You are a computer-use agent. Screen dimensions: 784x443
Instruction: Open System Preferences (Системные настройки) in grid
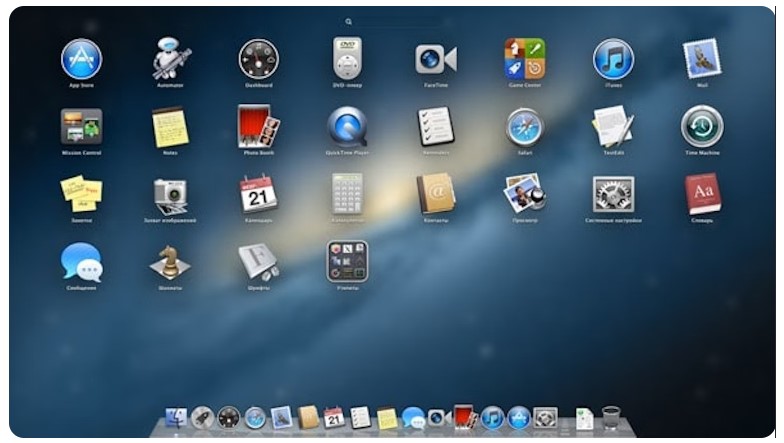pos(614,194)
